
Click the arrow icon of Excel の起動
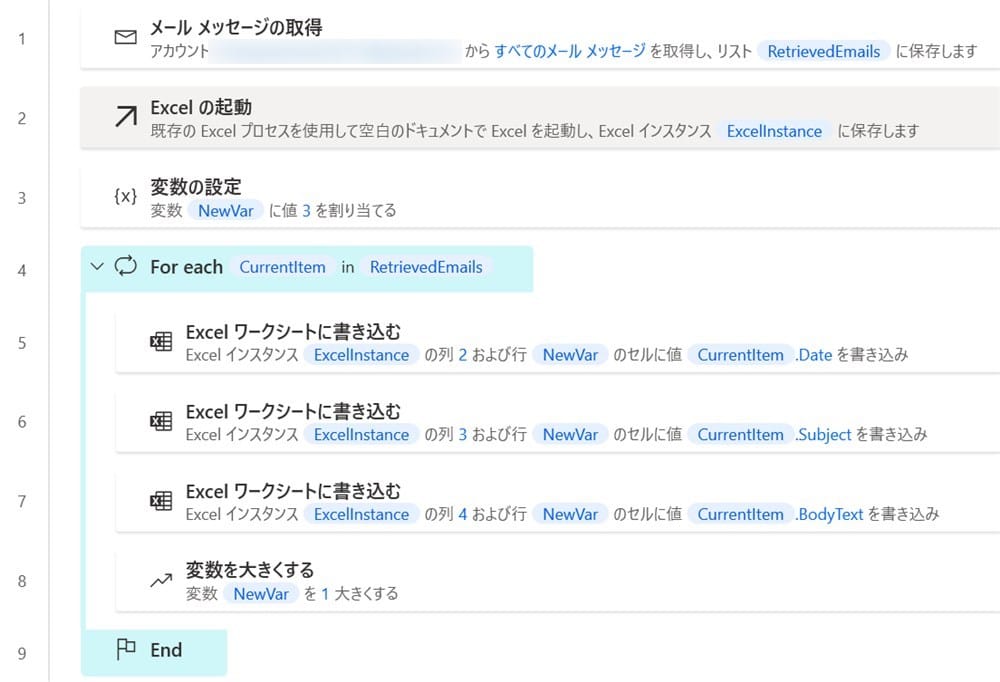coord(125,117)
